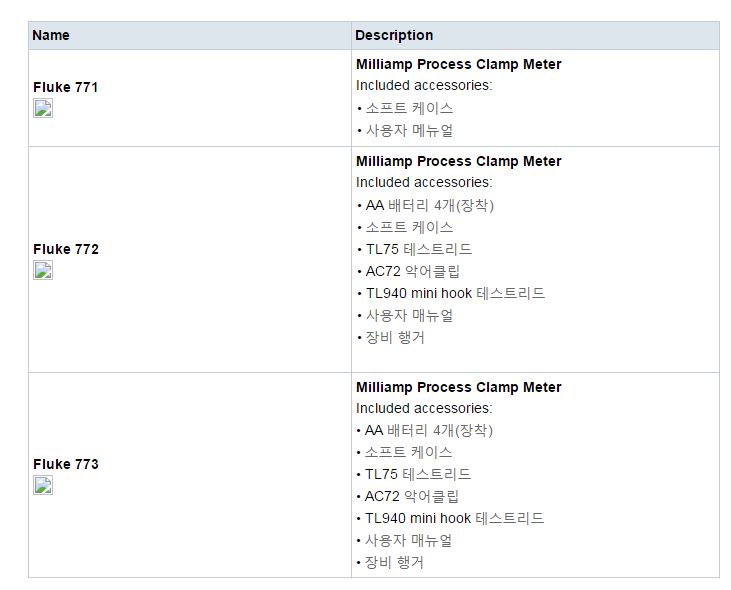Click AA 배터리 4개 item in Fluke 773 row

[x=428, y=430]
